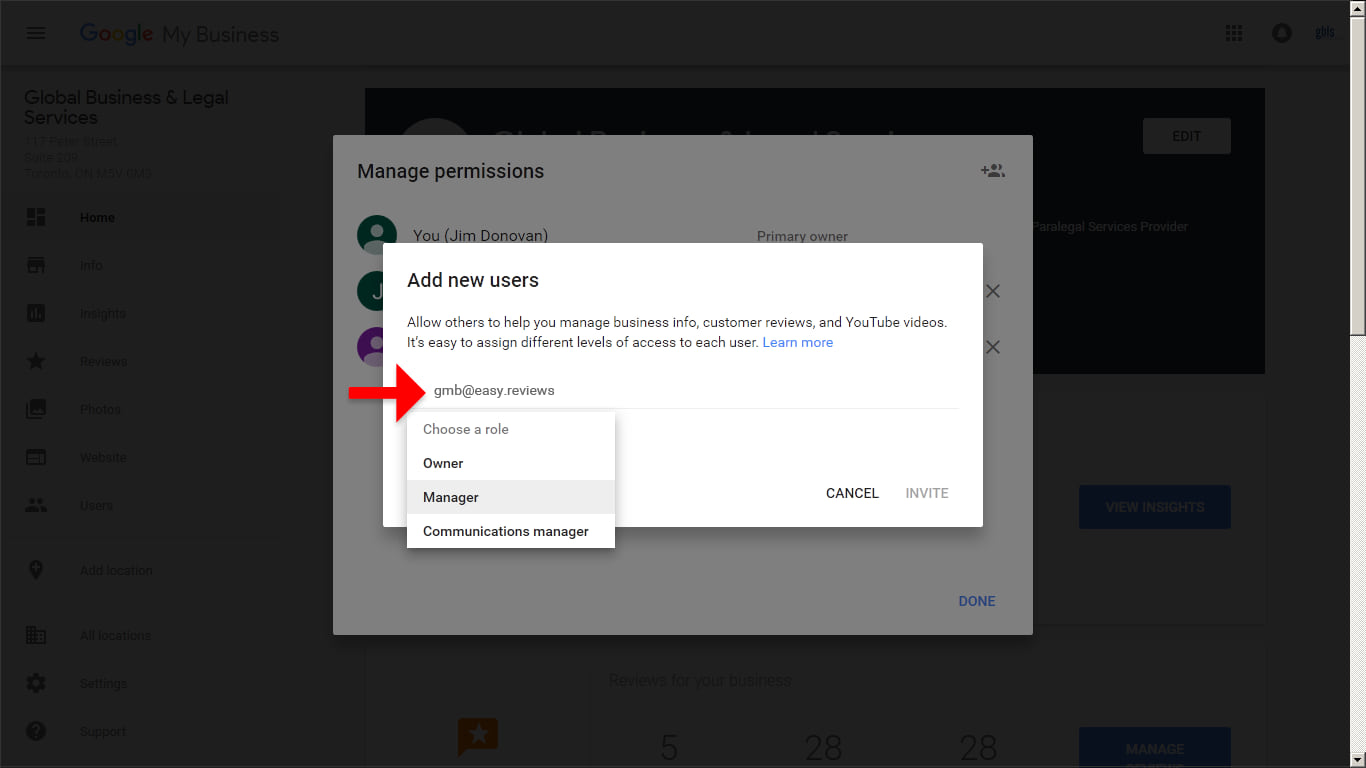
Task: Click the Support question mark icon
Action: pyautogui.click(x=36, y=731)
